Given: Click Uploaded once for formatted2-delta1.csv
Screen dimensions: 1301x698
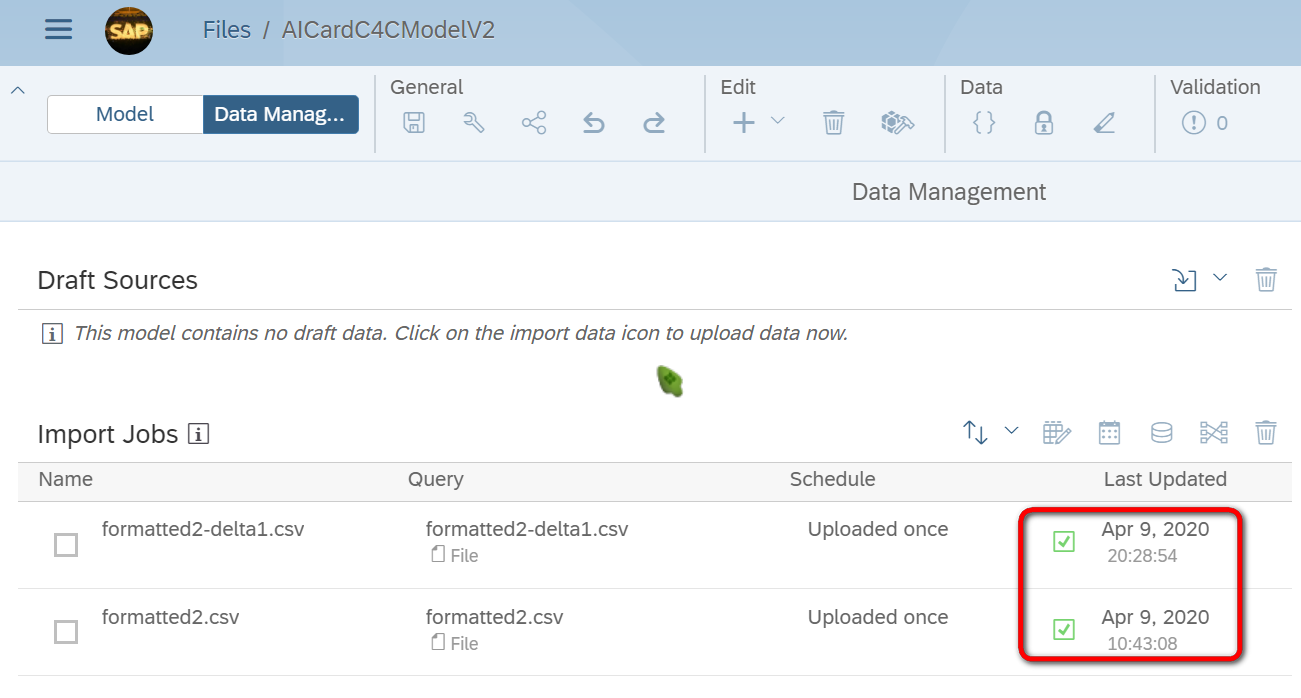Looking at the screenshot, I should [x=878, y=529].
